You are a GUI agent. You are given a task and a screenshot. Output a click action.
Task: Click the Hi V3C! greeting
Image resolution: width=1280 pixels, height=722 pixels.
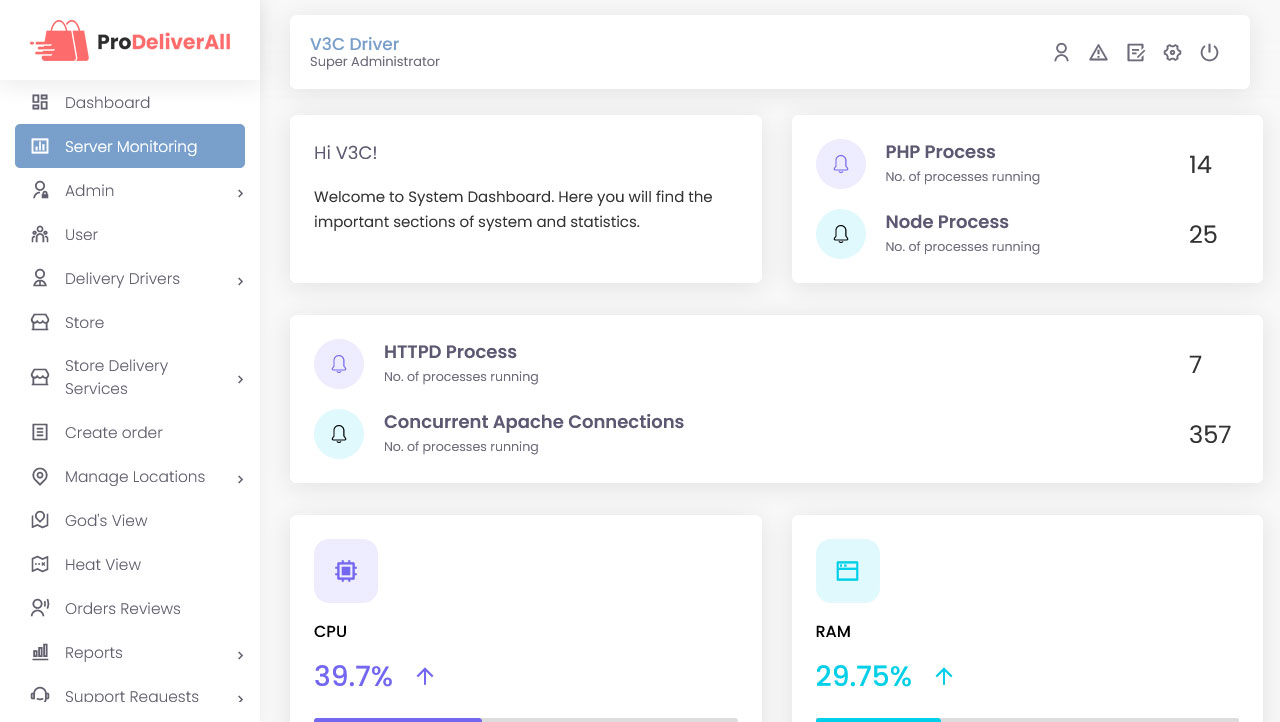coord(346,153)
